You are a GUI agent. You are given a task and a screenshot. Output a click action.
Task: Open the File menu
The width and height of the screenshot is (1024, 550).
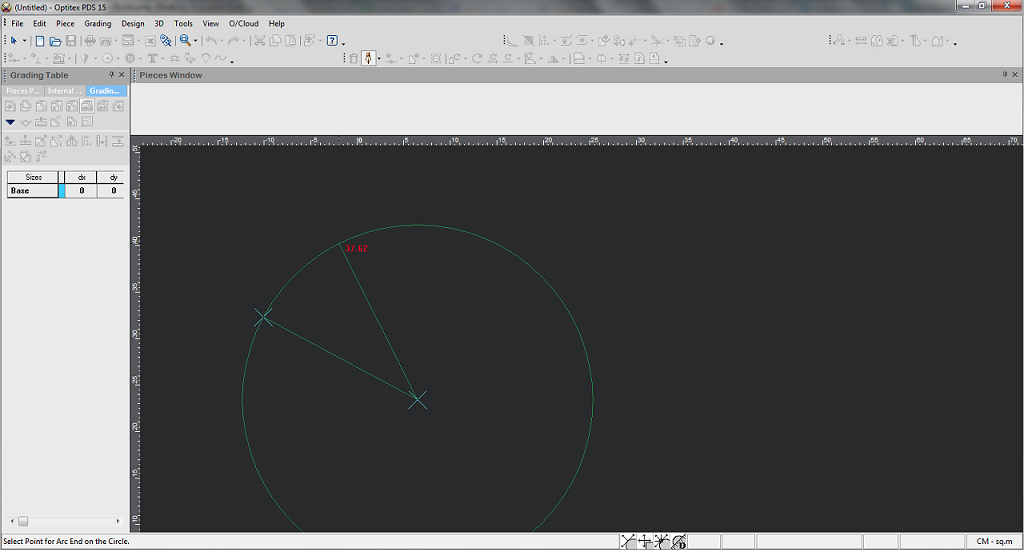[x=18, y=24]
